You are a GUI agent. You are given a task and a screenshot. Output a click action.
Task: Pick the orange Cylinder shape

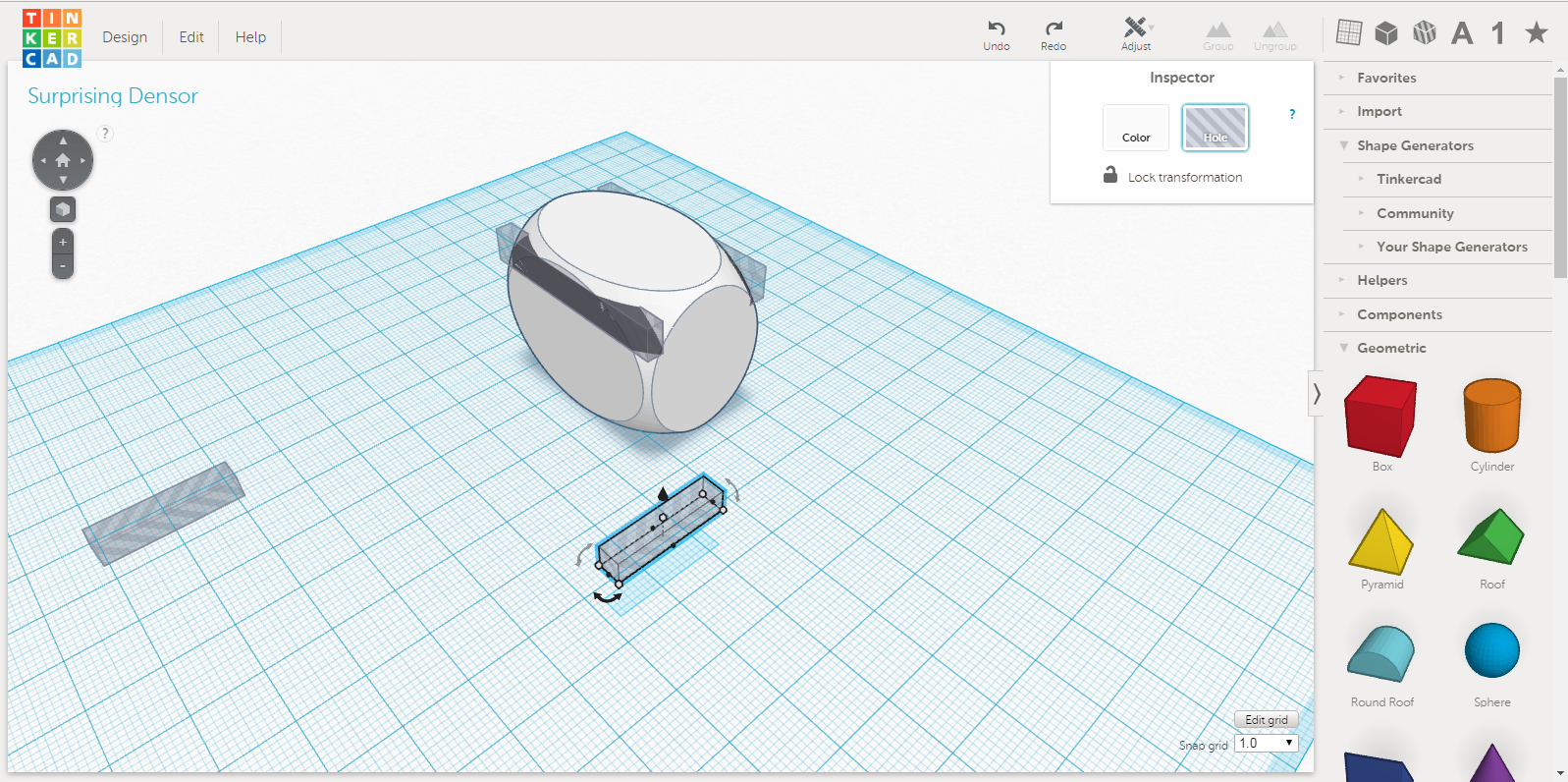[x=1492, y=417]
